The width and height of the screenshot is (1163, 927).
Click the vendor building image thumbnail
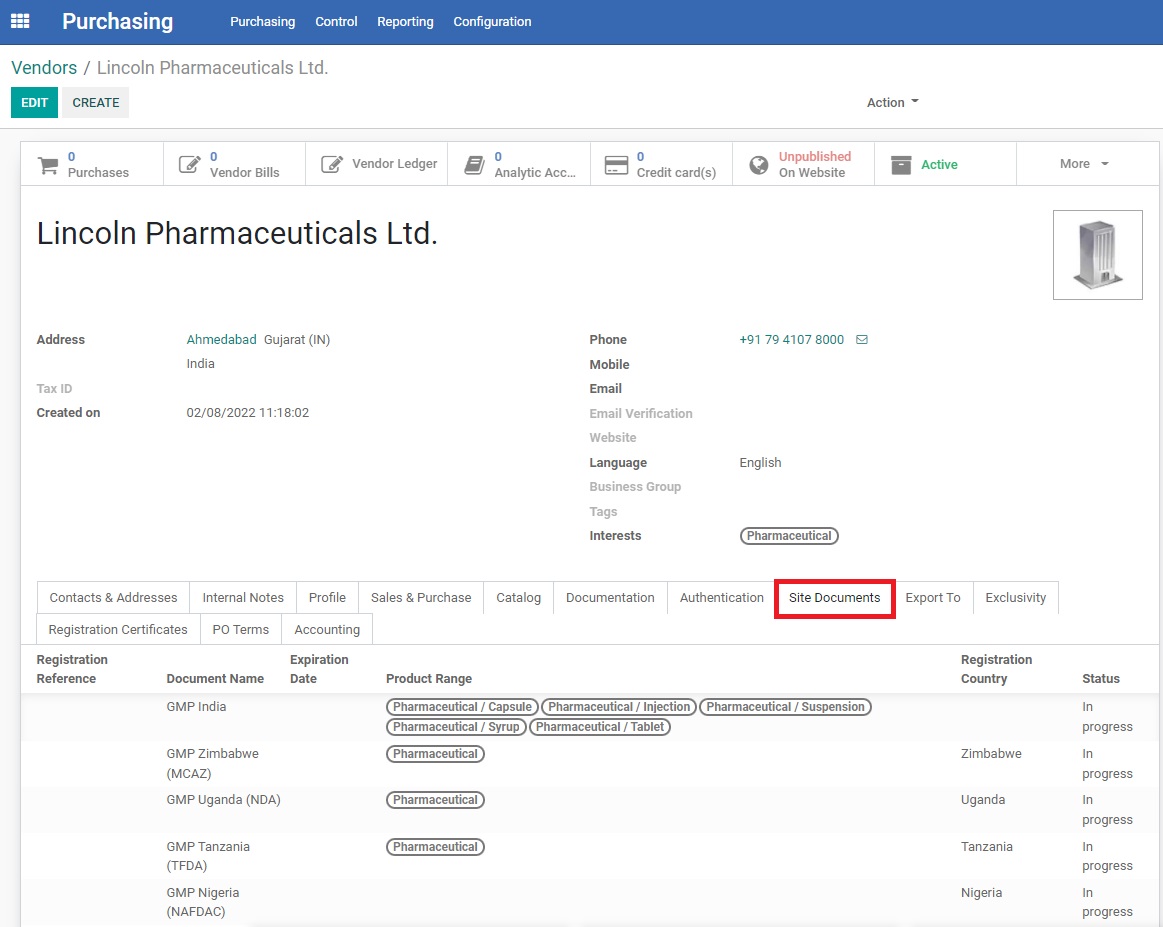pos(1098,255)
